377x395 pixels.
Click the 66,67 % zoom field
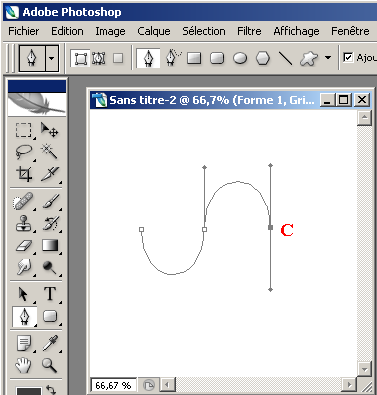113,386
